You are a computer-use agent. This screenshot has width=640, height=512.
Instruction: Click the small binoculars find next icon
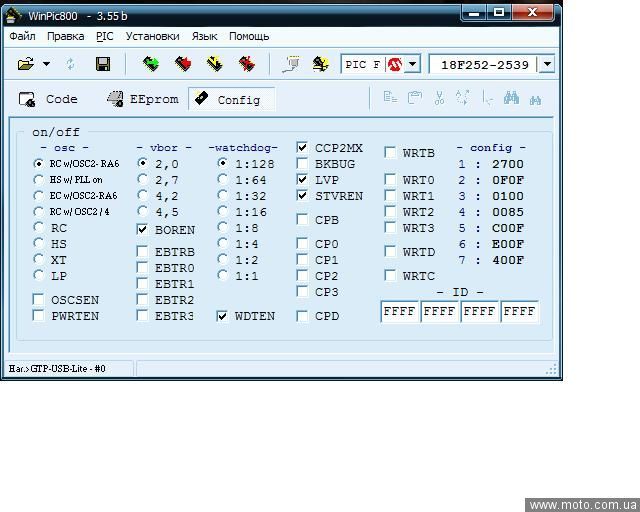point(535,100)
